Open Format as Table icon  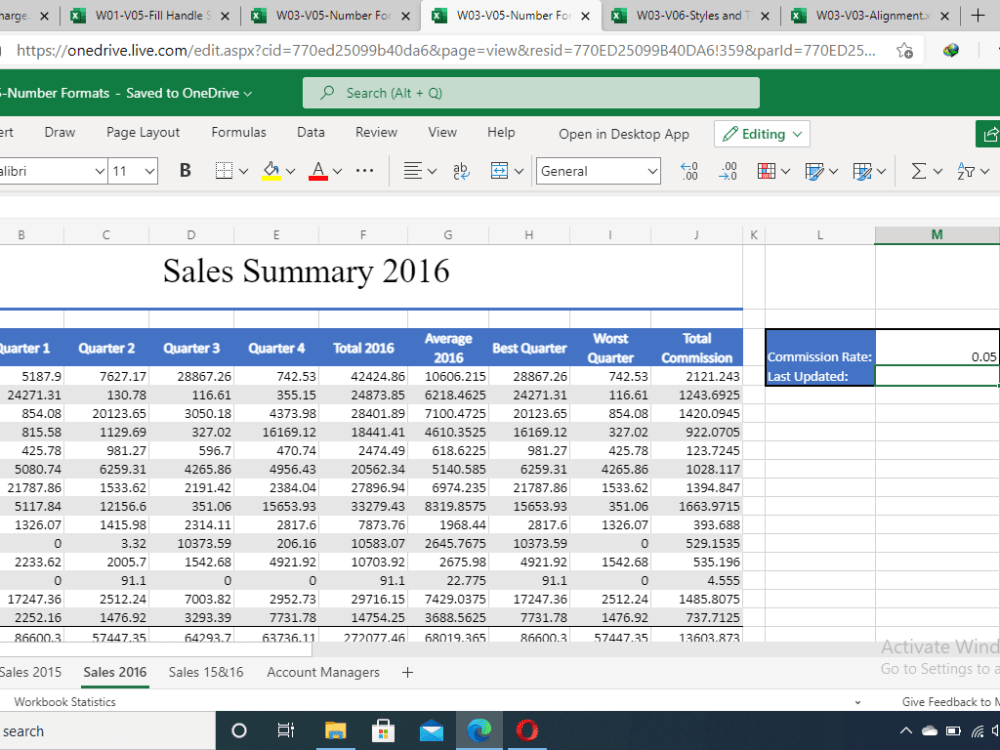(814, 171)
